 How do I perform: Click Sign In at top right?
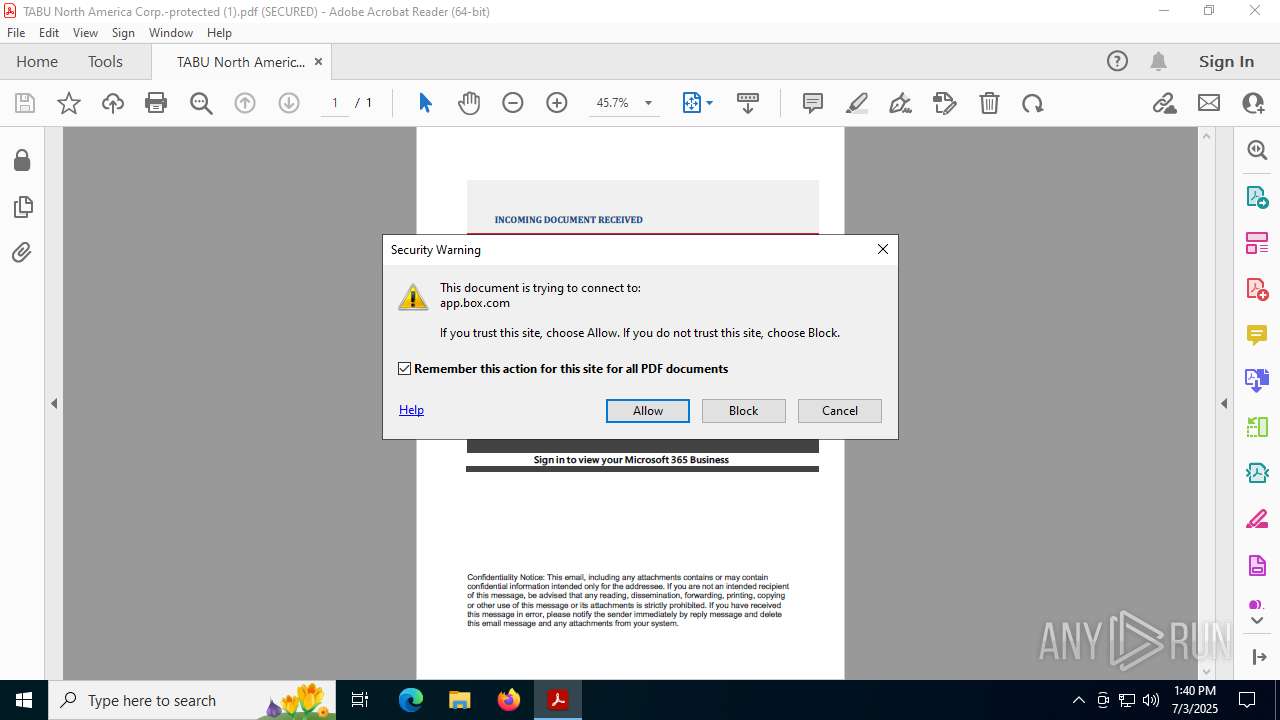(x=1226, y=61)
